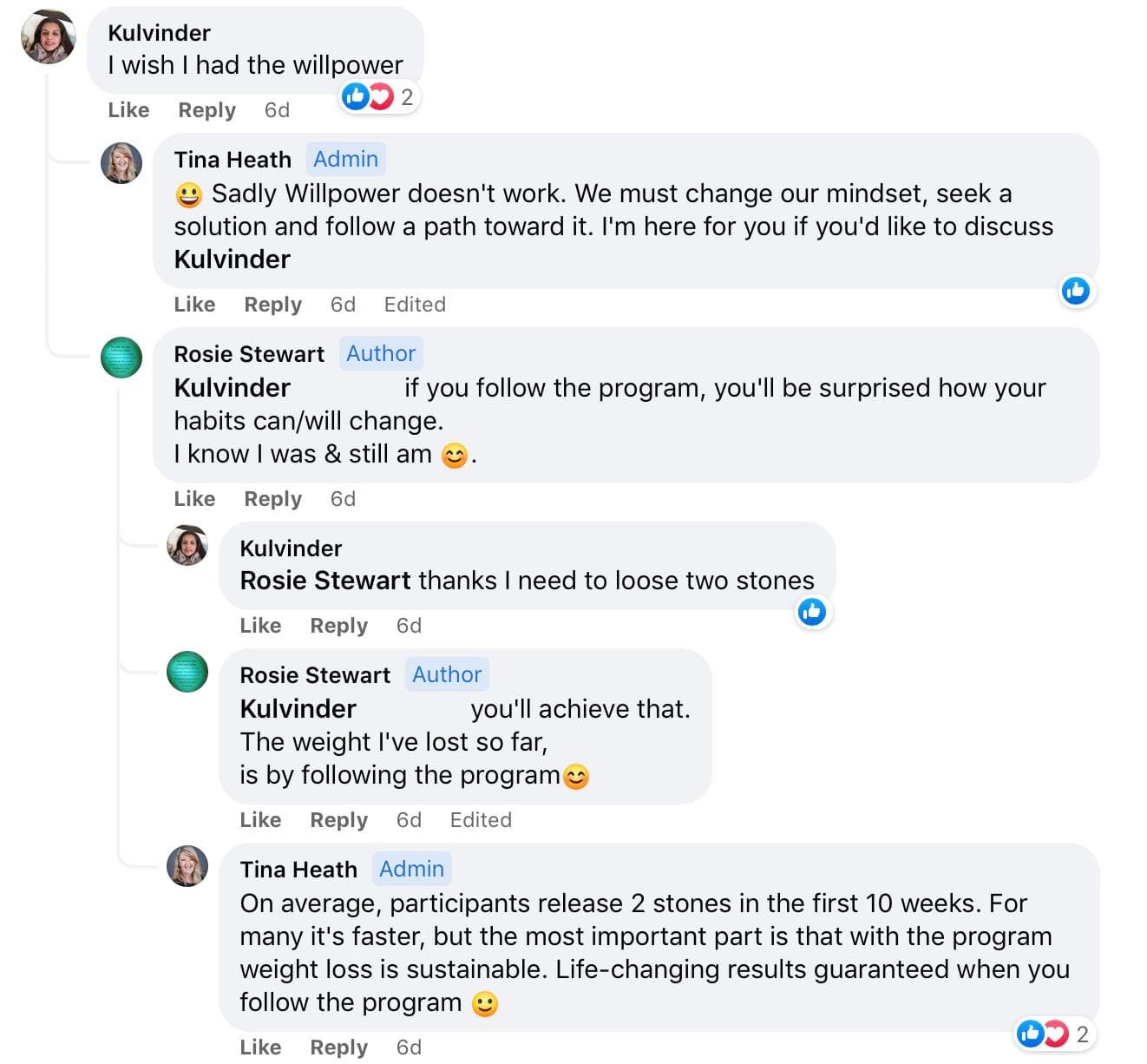Click the like reaction on Kulvinder's "two stones" reply
This screenshot has width=1147, height=1064.
click(x=812, y=612)
